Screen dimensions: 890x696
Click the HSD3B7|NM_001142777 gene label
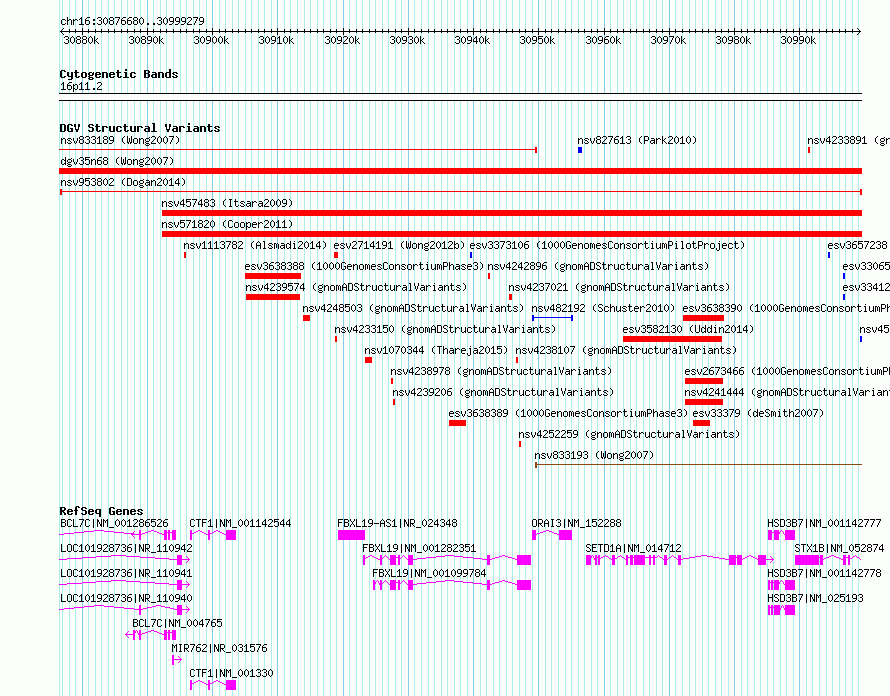point(824,523)
